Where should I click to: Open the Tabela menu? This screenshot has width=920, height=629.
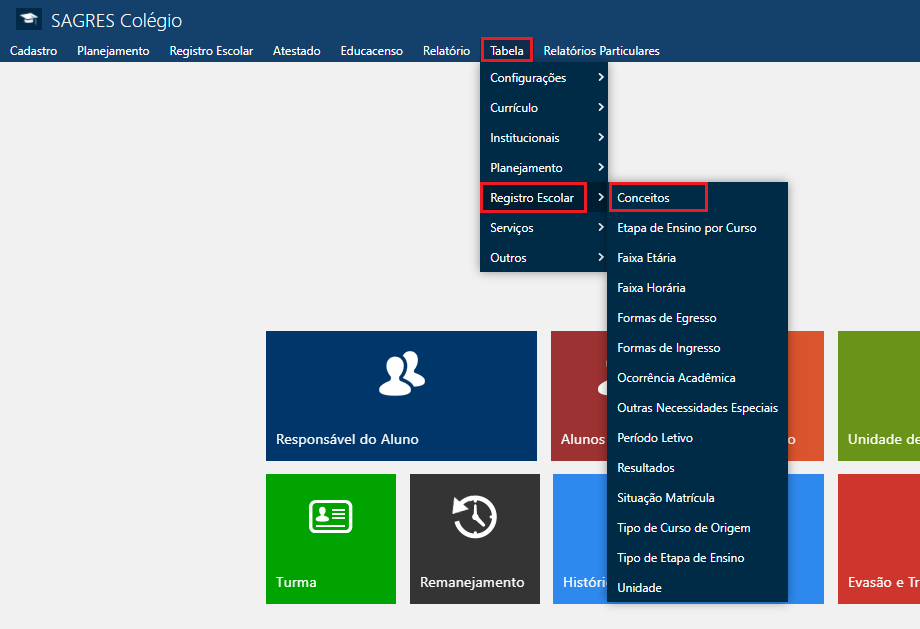[506, 51]
